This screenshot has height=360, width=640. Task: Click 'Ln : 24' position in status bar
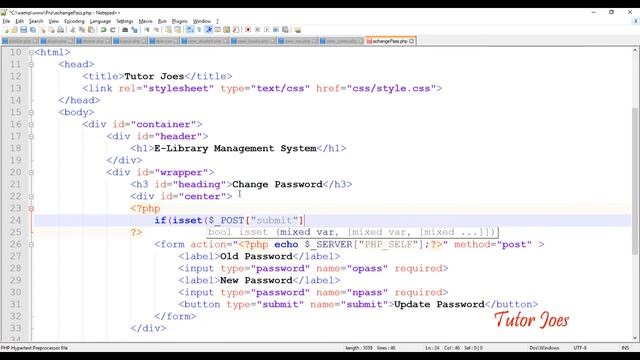(x=432, y=348)
